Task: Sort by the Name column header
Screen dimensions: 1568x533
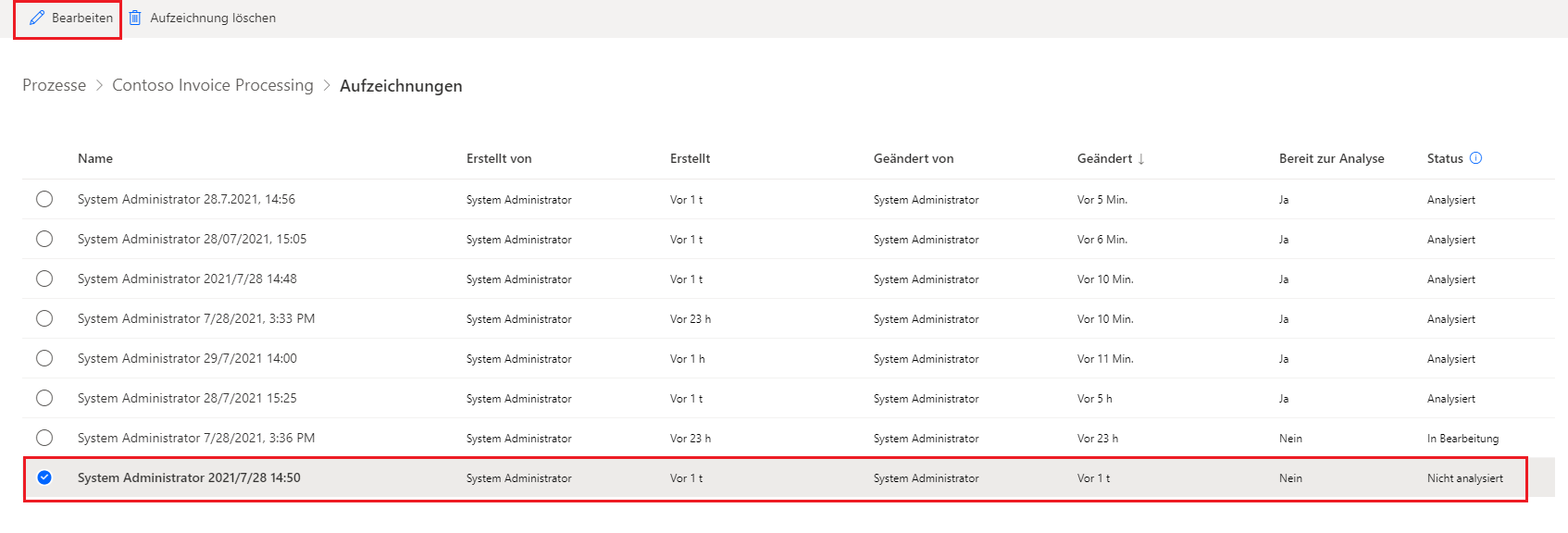Action: pos(95,158)
